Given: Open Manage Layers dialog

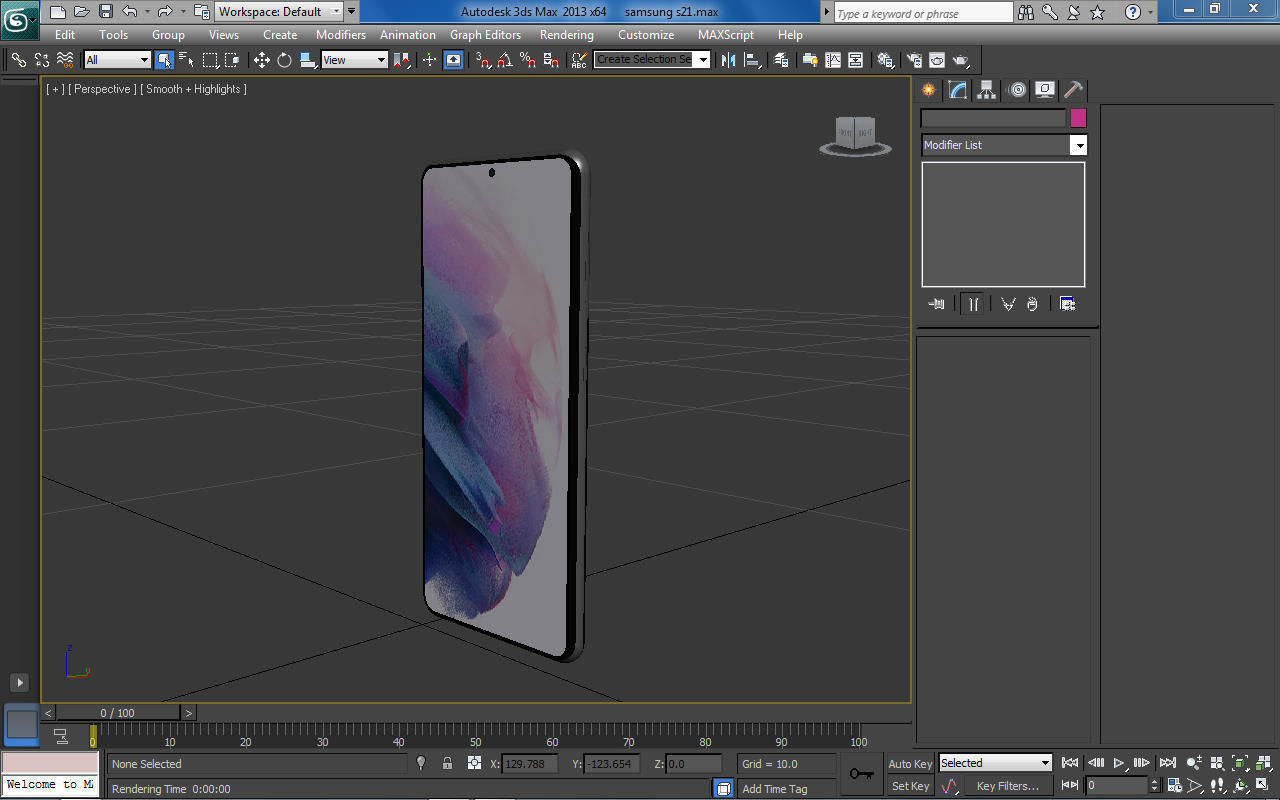Looking at the screenshot, I should [x=782, y=60].
